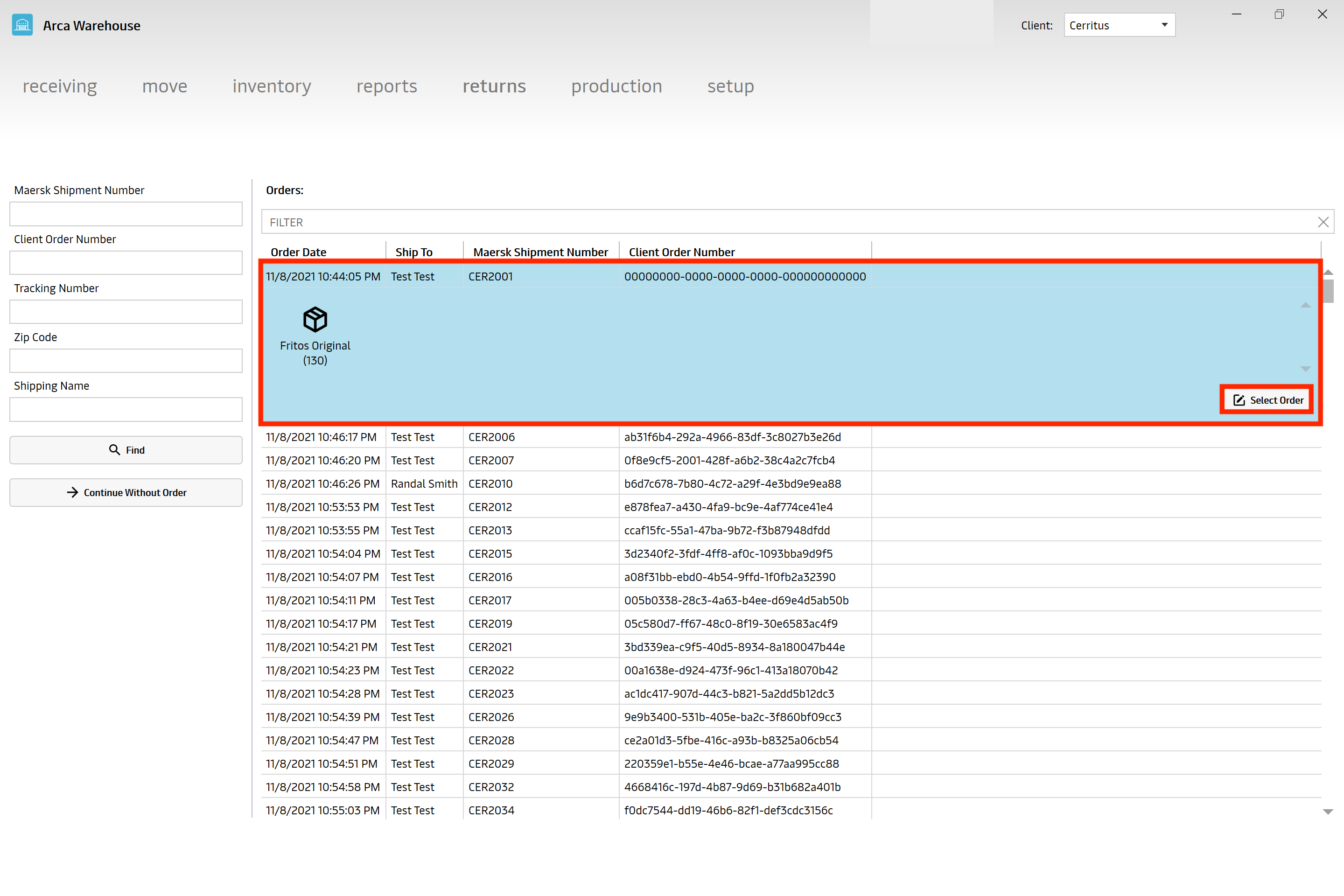Click the Arca Warehouse app logo icon
Viewport: 1344px width, 896px height.
(22, 25)
